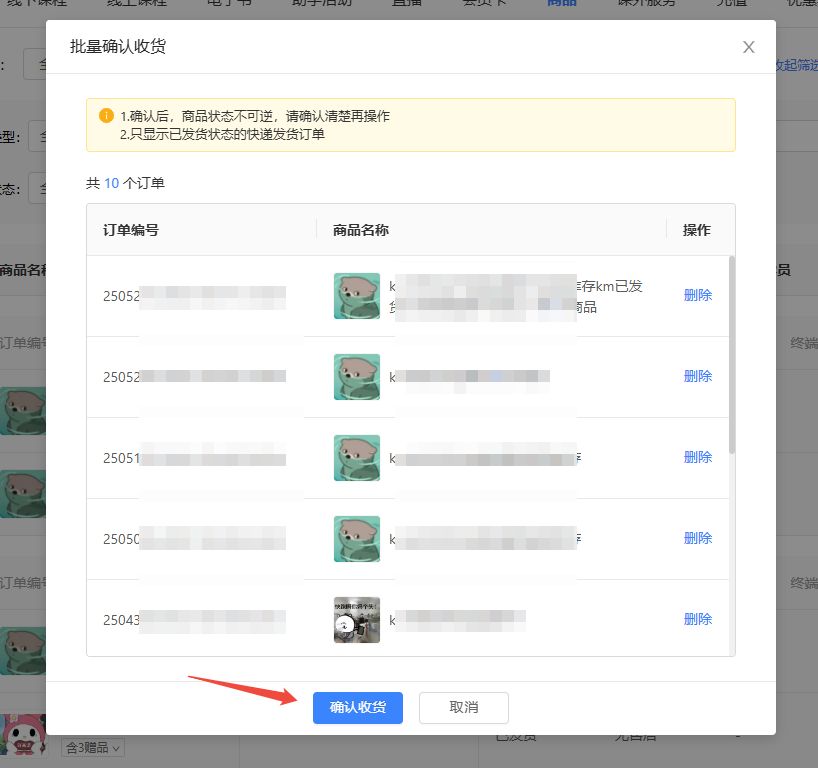Click the orange warning info icon
The image size is (818, 768).
click(106, 116)
